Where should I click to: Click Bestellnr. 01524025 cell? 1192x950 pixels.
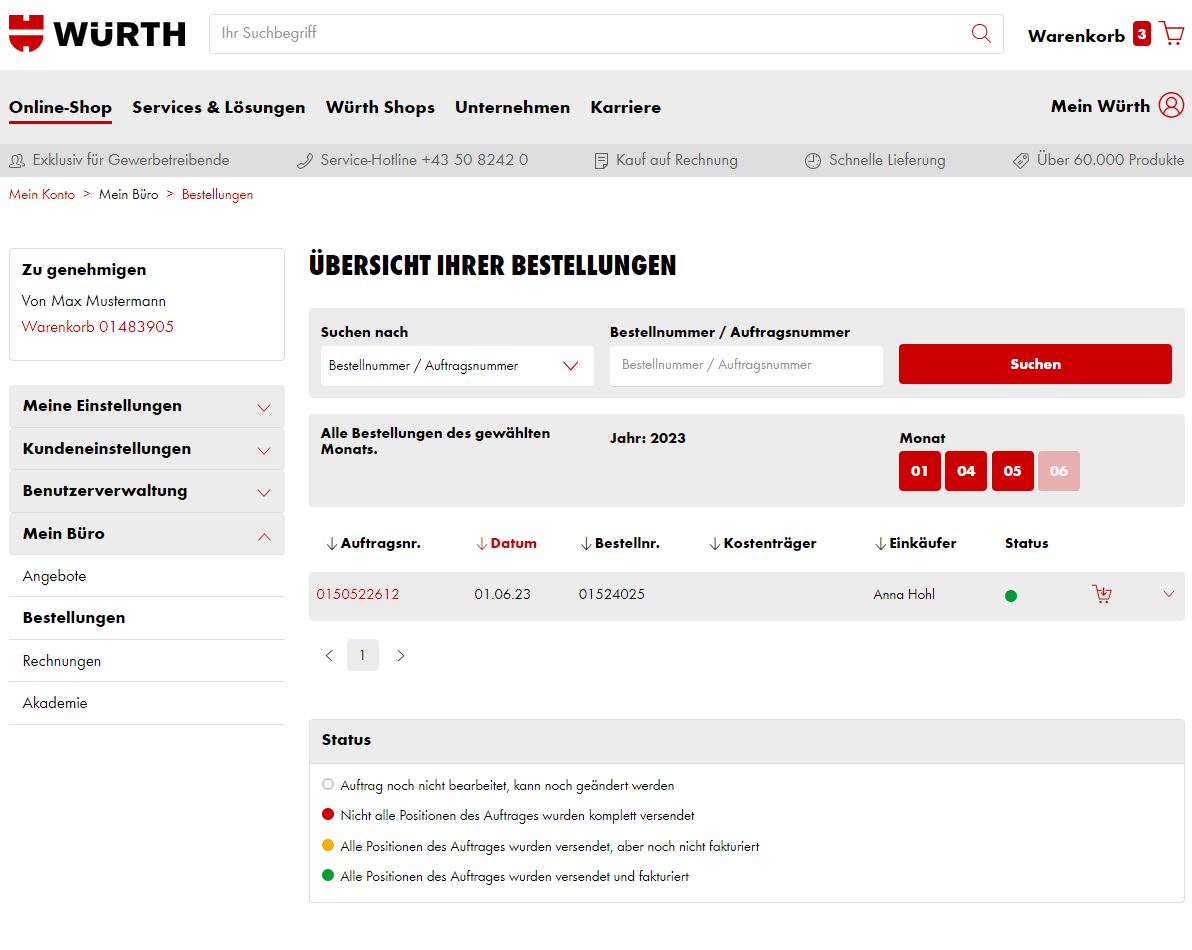point(612,594)
